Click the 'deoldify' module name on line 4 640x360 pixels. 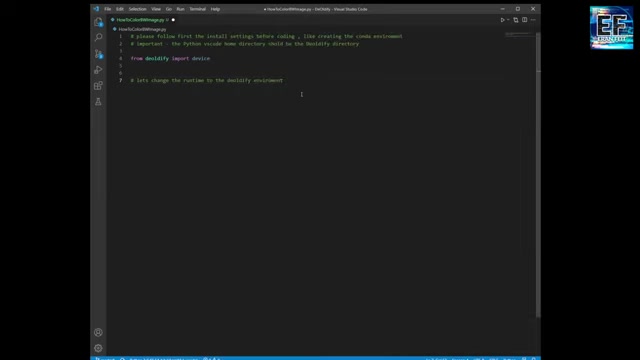pyautogui.click(x=157, y=58)
